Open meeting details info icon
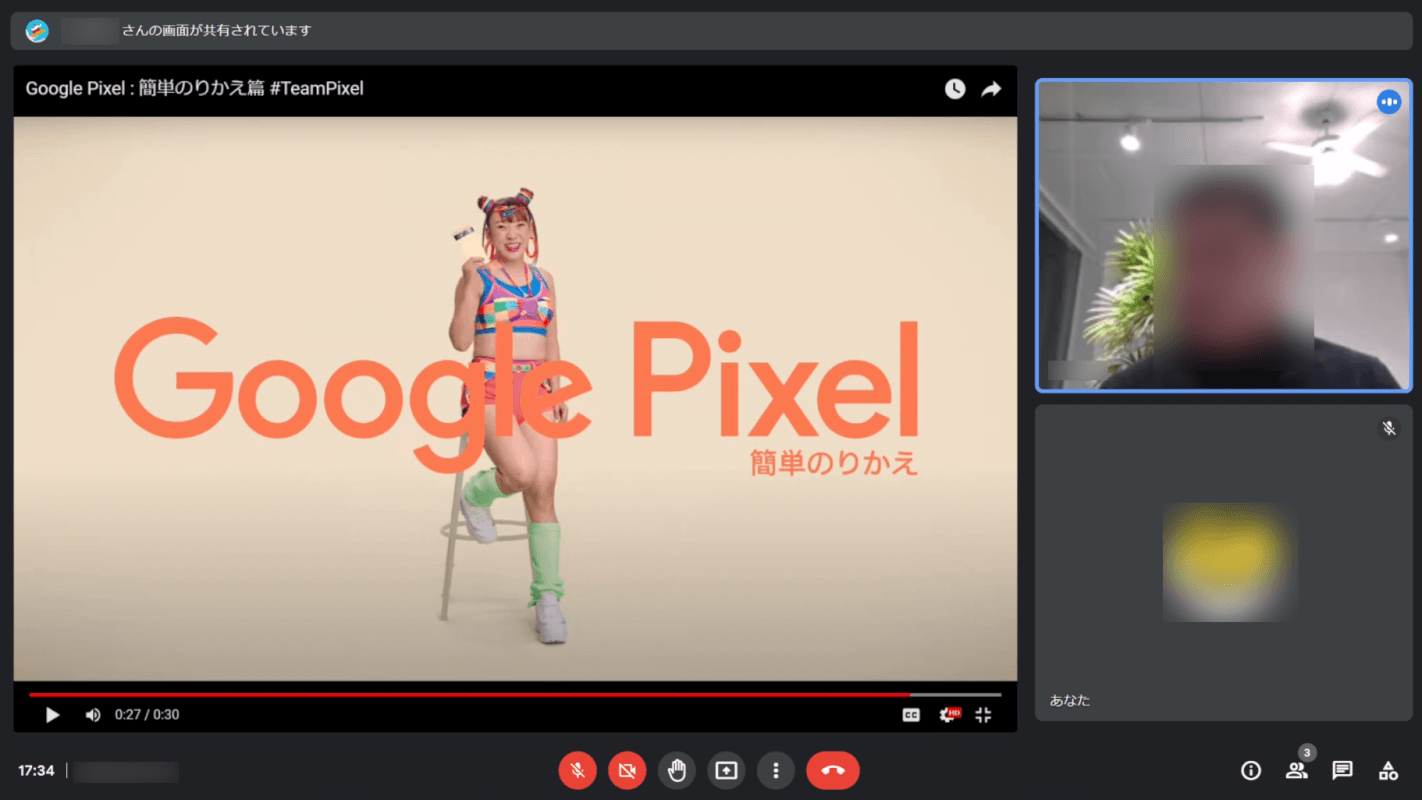The height and width of the screenshot is (800, 1422). coord(1250,770)
